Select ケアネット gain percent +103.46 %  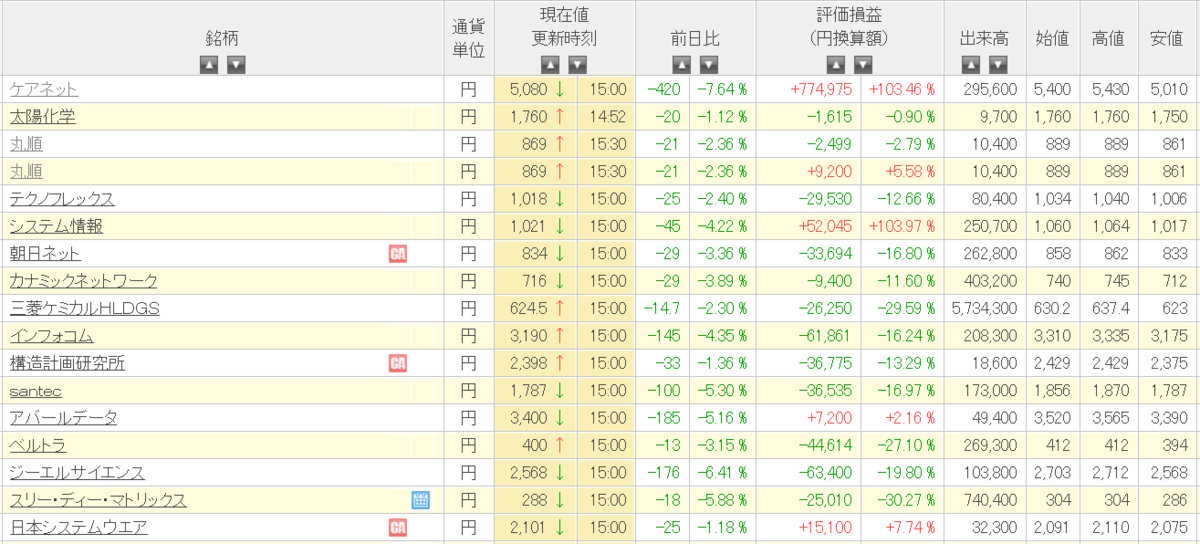point(902,89)
